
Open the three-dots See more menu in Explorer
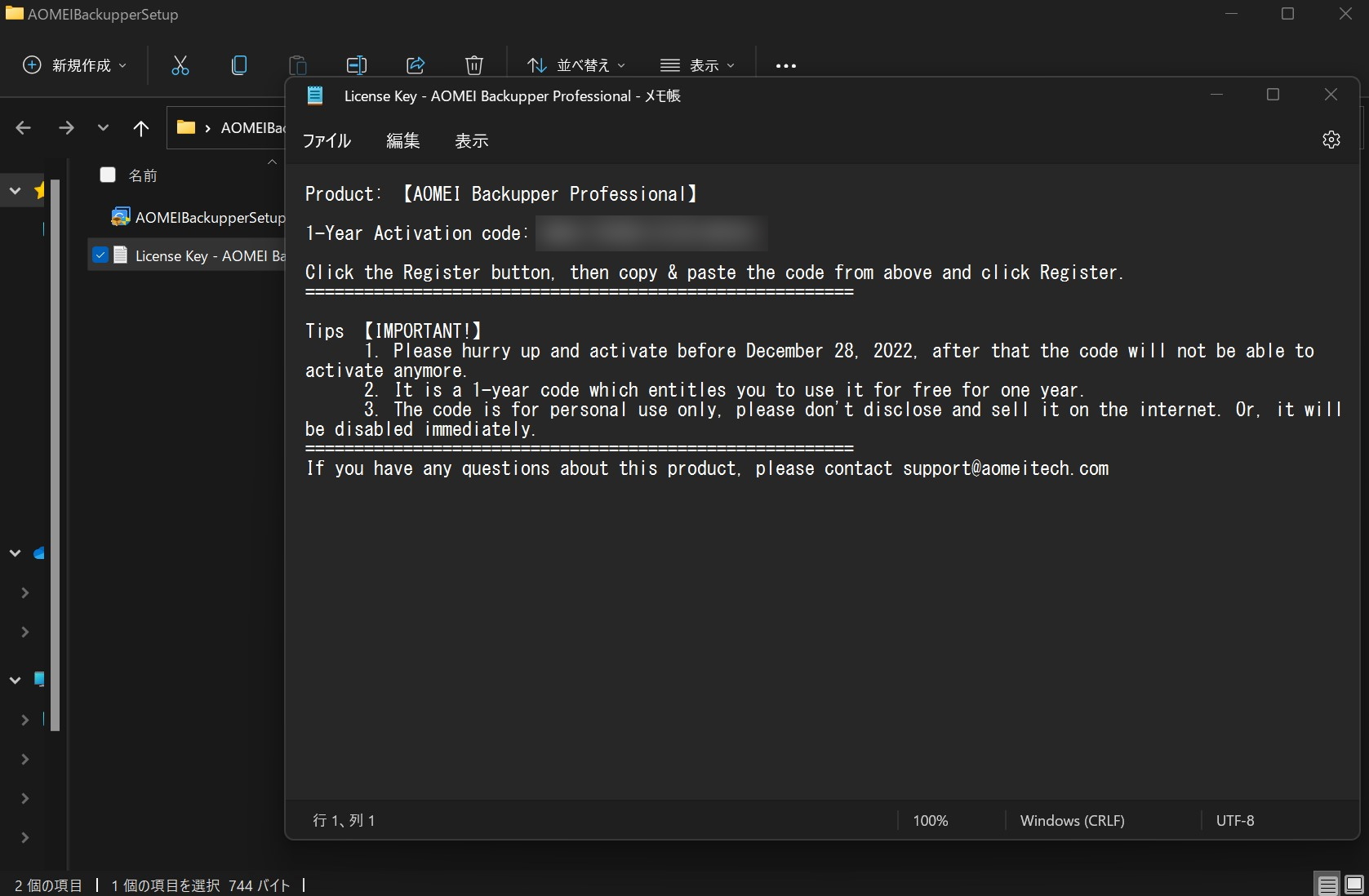pyautogui.click(x=785, y=66)
